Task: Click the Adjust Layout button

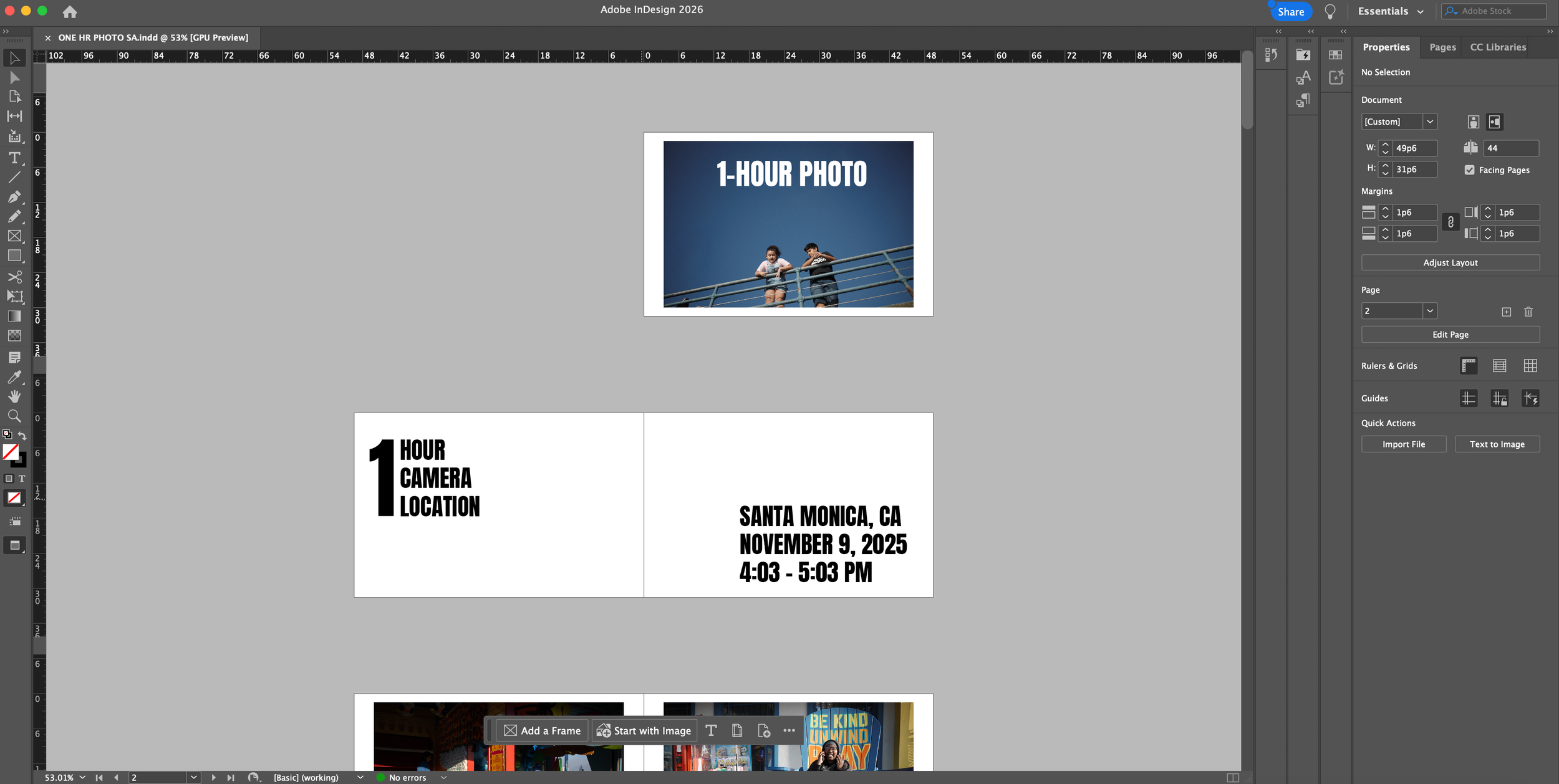Action: coord(1450,262)
